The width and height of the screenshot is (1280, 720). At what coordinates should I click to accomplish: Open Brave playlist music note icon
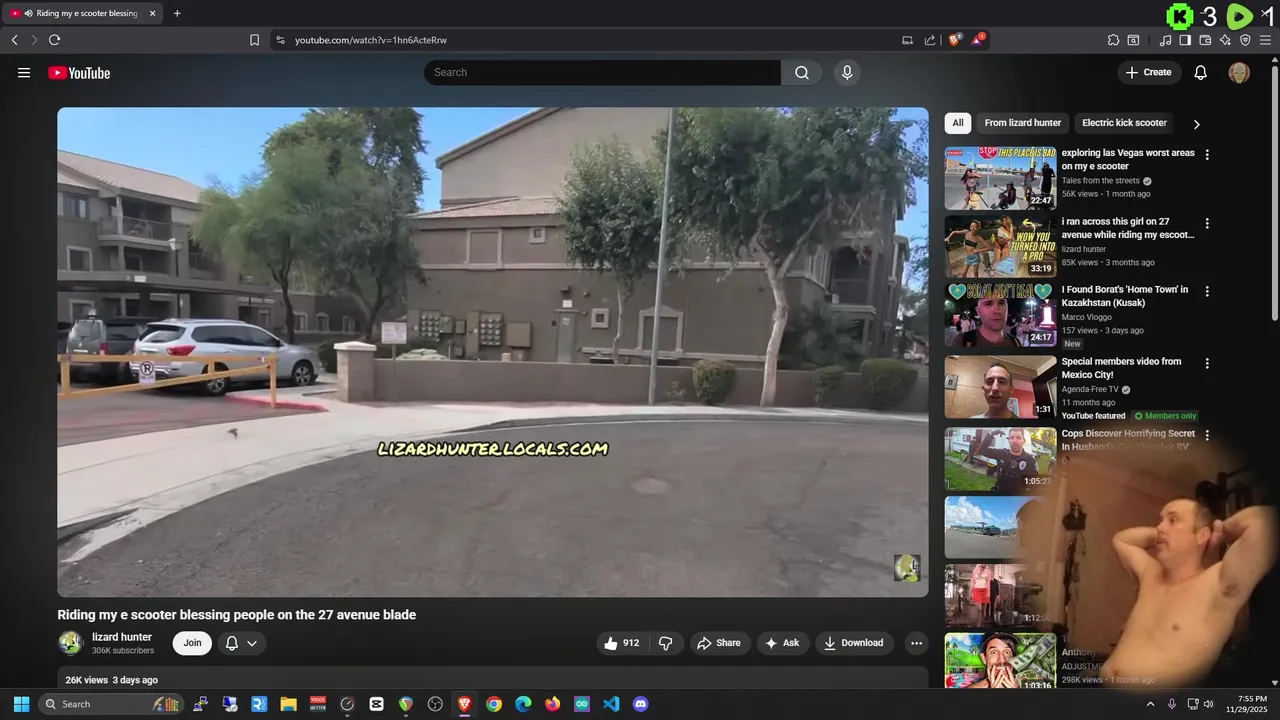[x=1165, y=40]
